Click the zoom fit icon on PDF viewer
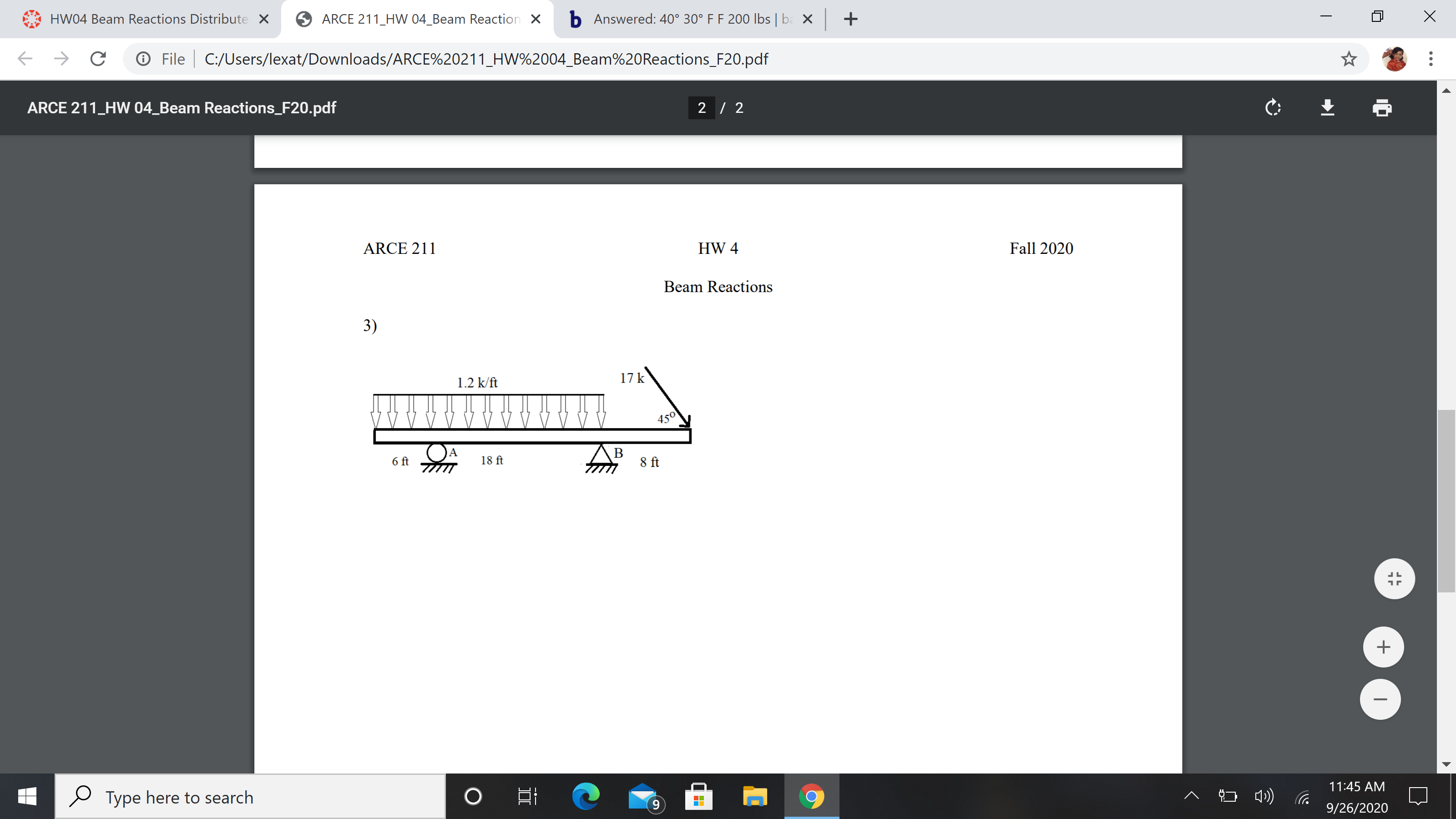This screenshot has height=819, width=1456. [x=1394, y=578]
